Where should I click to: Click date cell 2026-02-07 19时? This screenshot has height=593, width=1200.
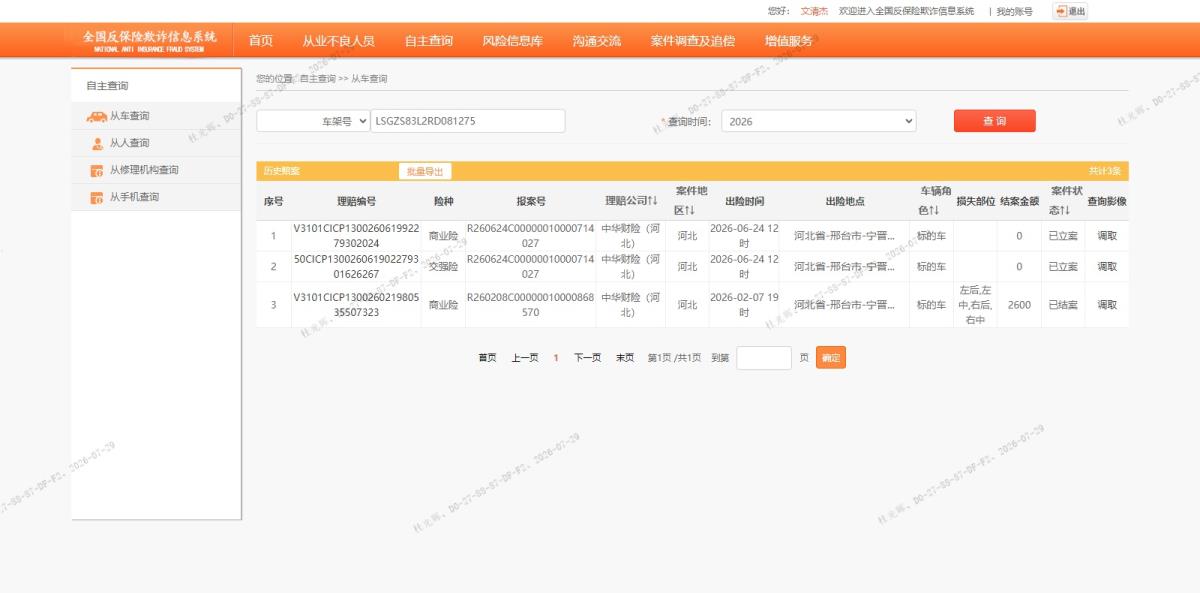(744, 305)
